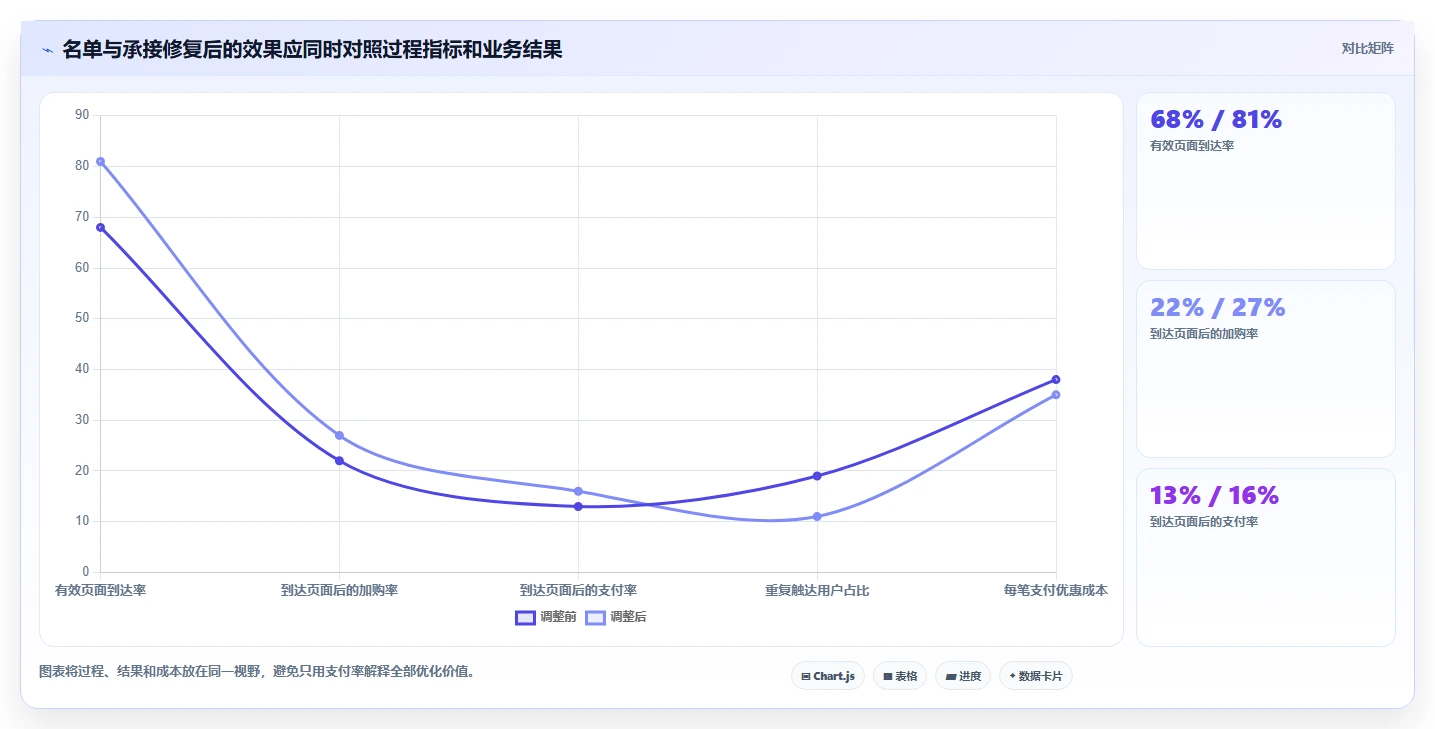Toggle the 调整后 series legend swatch
This screenshot has height=729, width=1435.
point(595,617)
